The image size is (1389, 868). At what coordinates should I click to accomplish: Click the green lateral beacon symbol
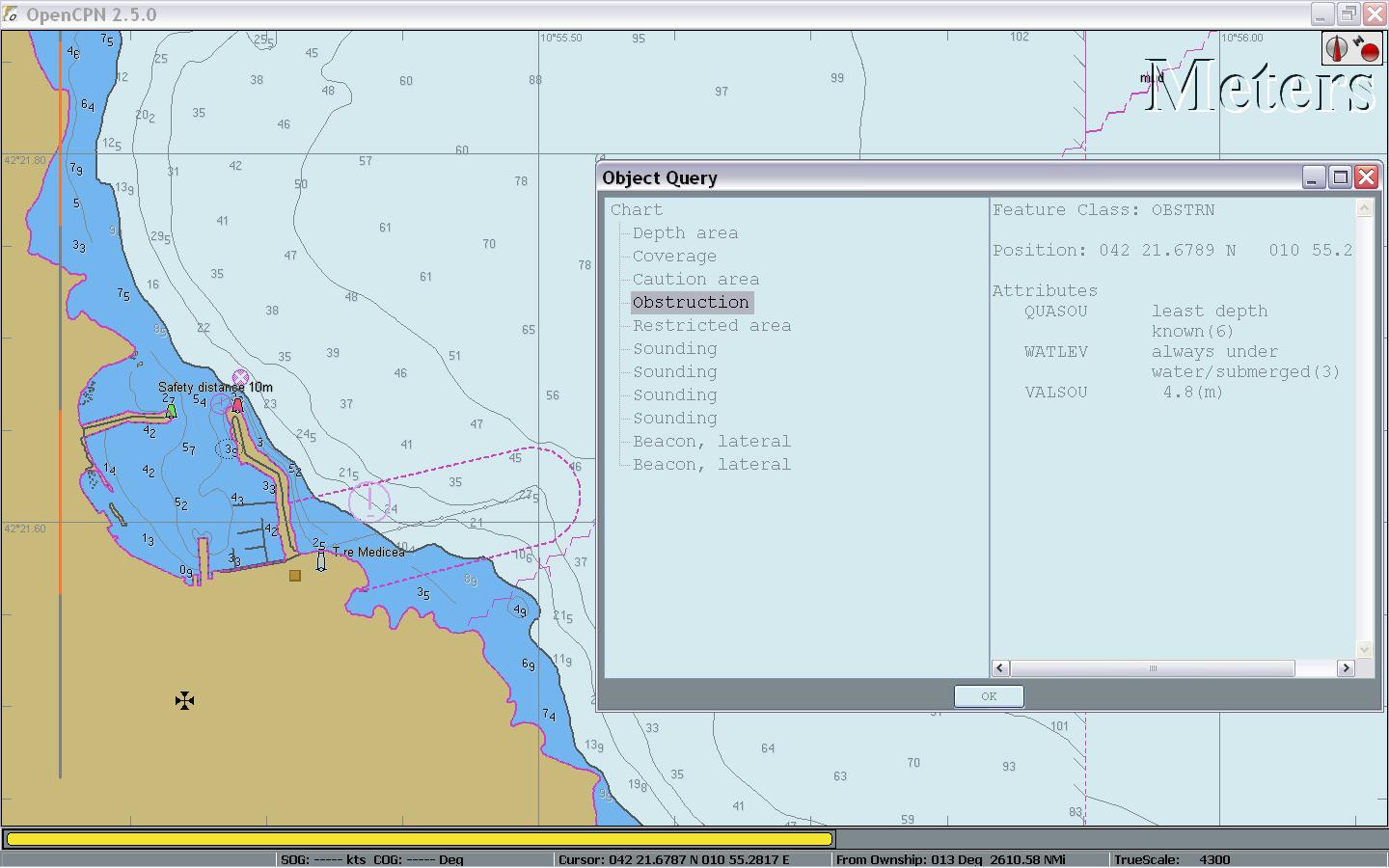pyautogui.click(x=172, y=411)
